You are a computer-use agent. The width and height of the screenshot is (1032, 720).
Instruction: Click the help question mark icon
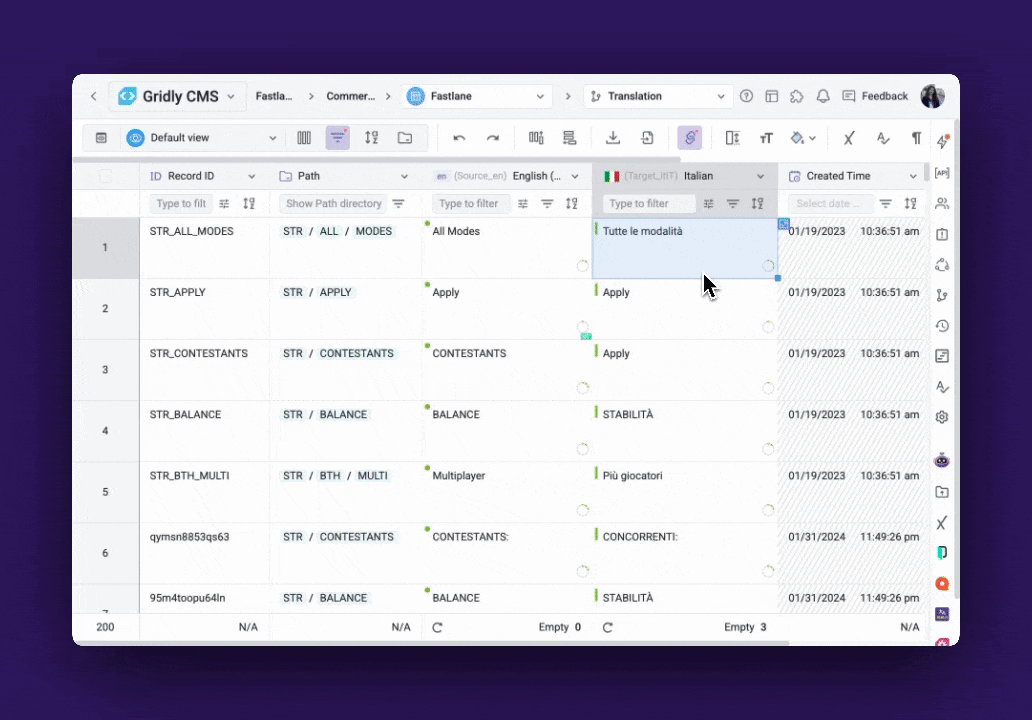coord(746,96)
